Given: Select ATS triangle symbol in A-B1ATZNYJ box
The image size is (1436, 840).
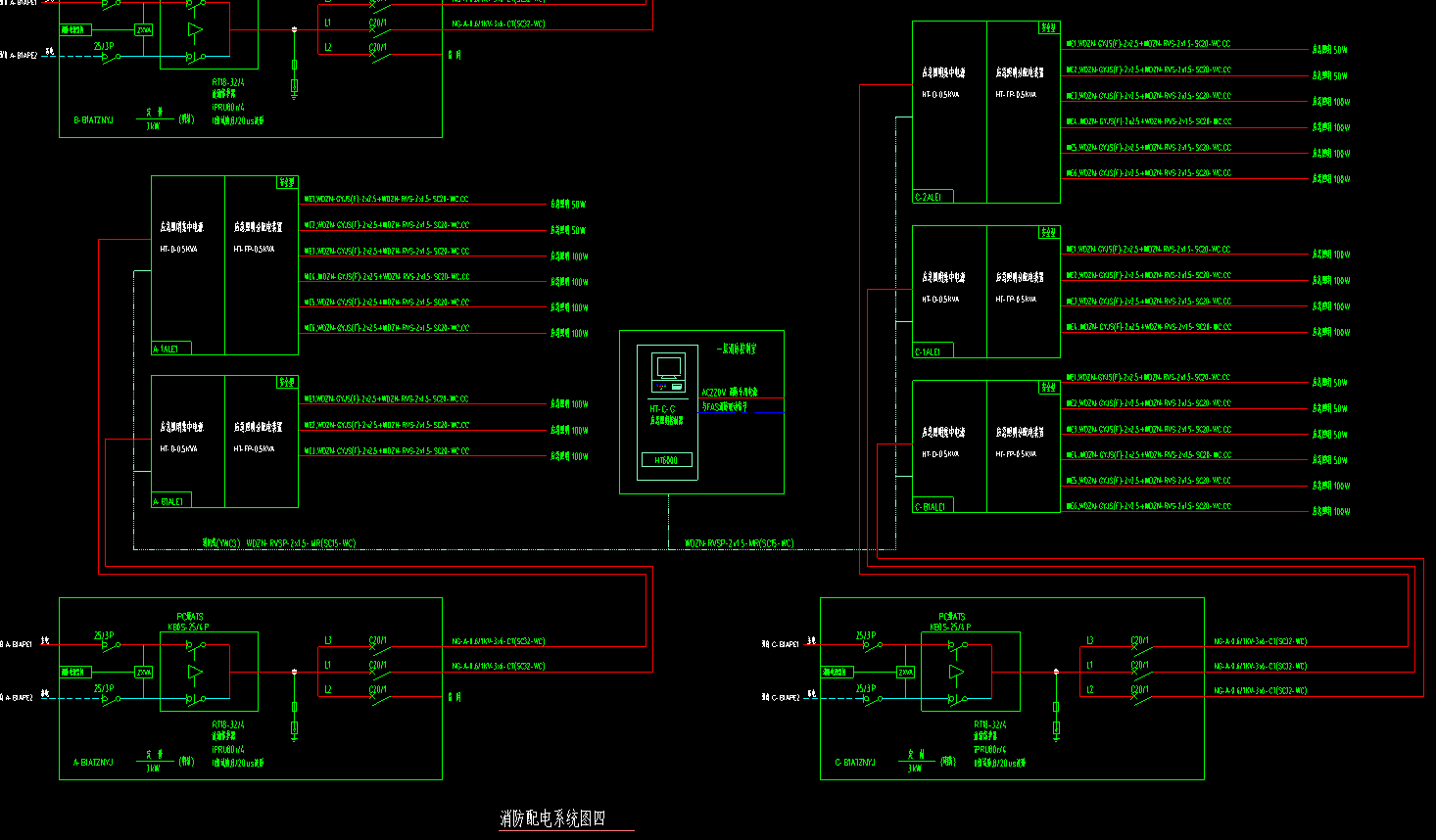Looking at the screenshot, I should (x=195, y=673).
